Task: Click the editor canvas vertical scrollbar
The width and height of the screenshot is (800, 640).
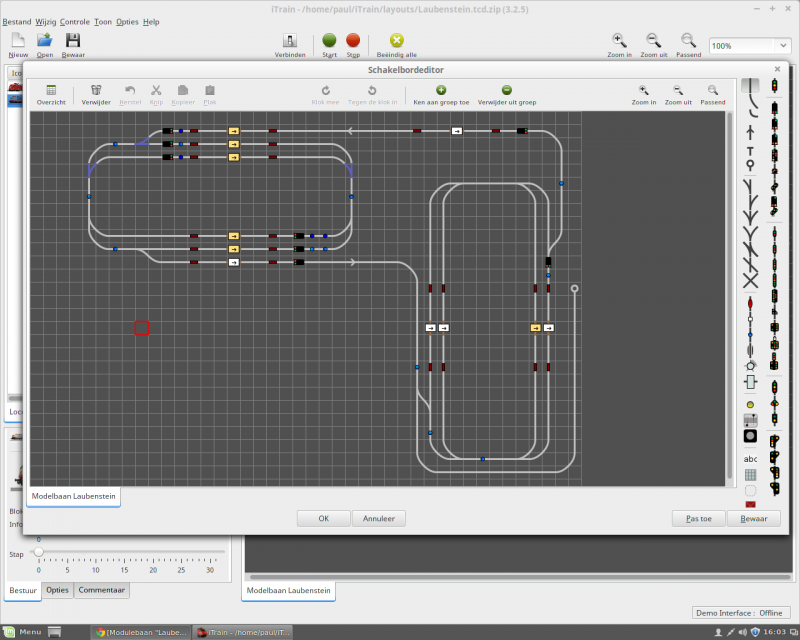Action: click(x=730, y=297)
